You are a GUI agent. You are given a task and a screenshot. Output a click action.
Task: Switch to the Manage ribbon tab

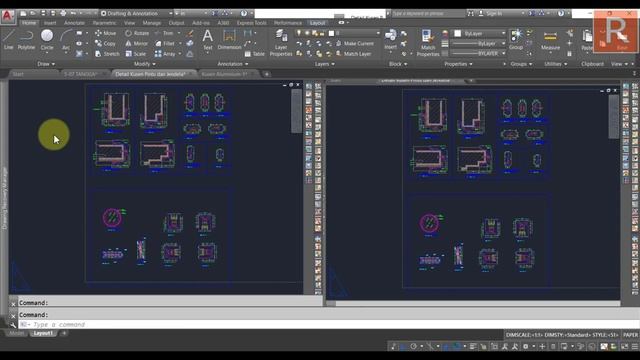[152, 23]
